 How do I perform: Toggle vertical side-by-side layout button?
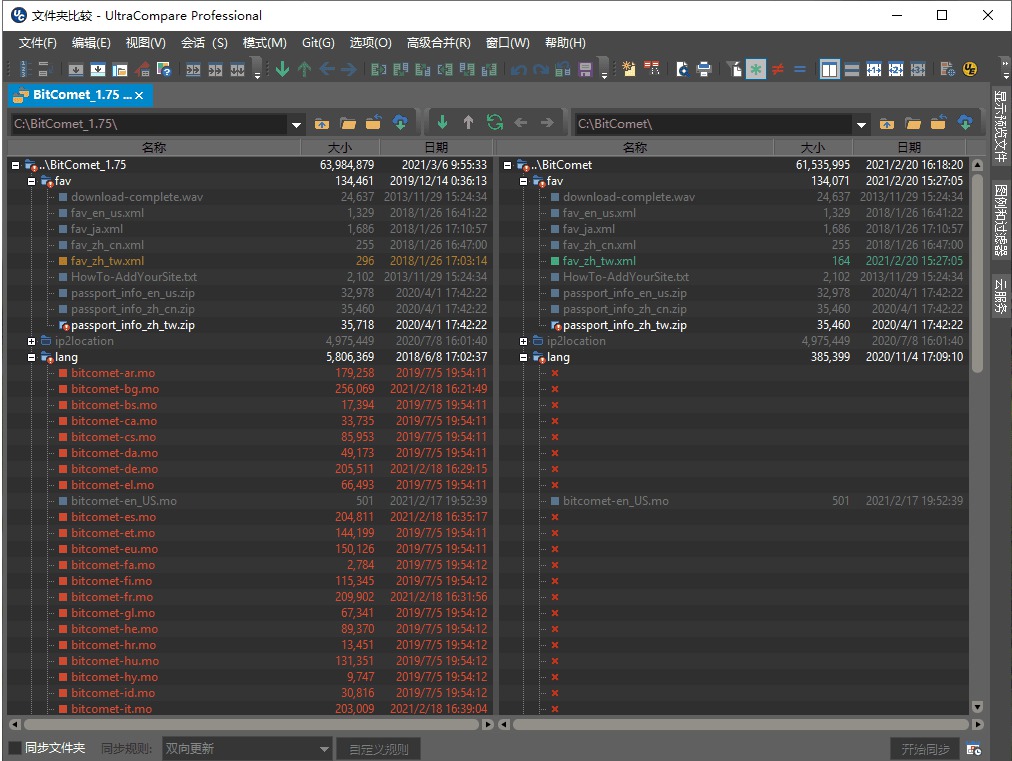829,69
